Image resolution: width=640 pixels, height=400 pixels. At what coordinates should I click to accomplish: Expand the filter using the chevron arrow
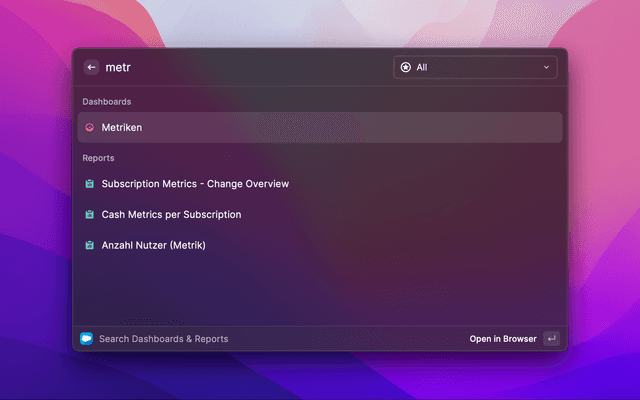546,68
